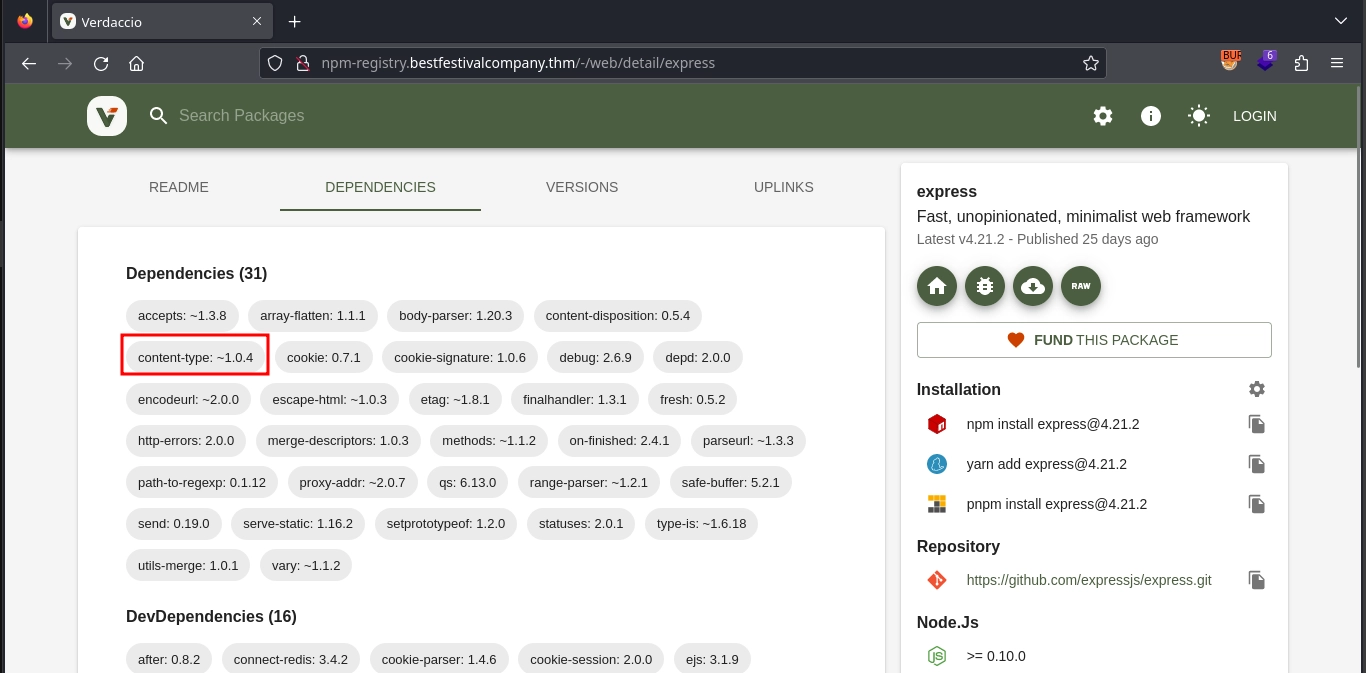1366x673 pixels.
Task: Click the FUND THIS PACKAGE button
Action: [x=1094, y=340]
